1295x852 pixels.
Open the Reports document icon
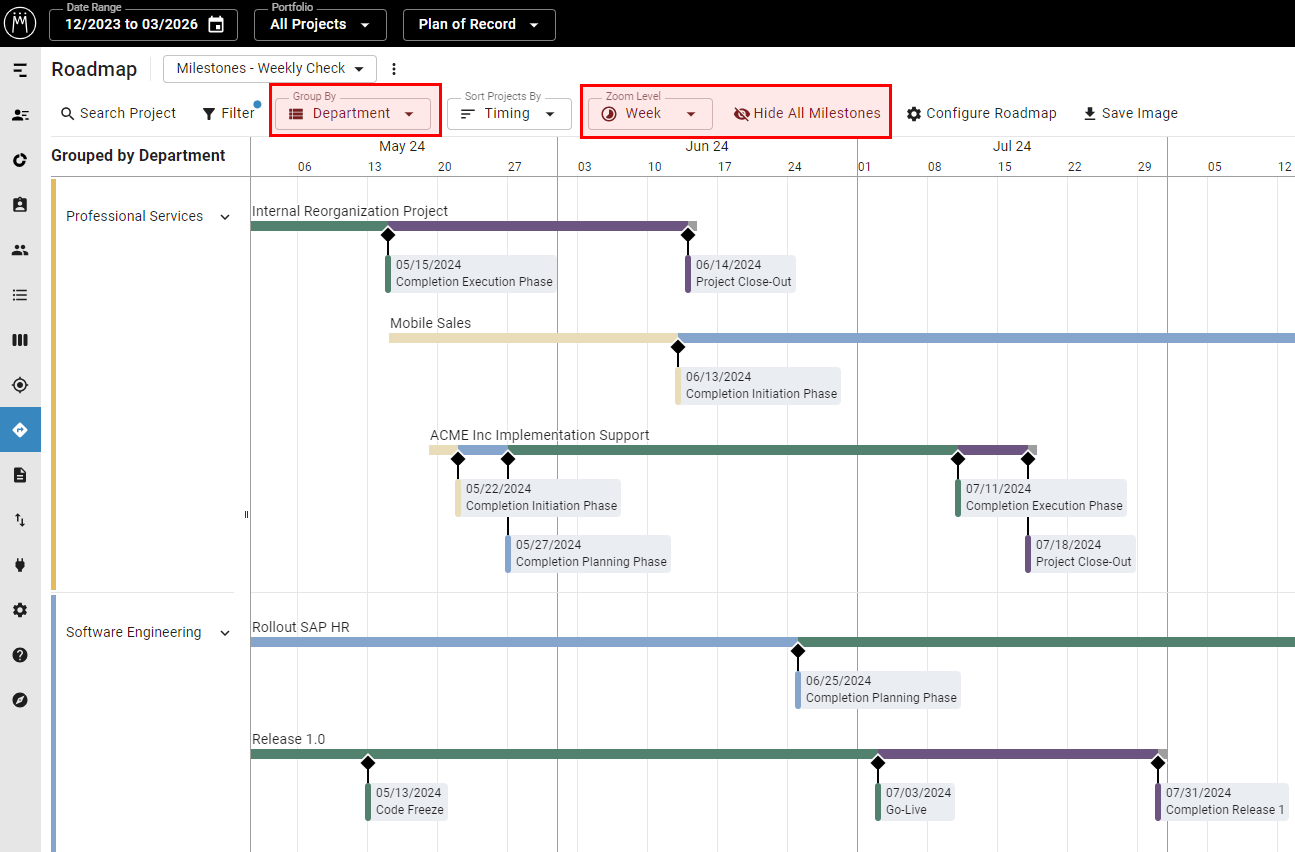(x=20, y=474)
